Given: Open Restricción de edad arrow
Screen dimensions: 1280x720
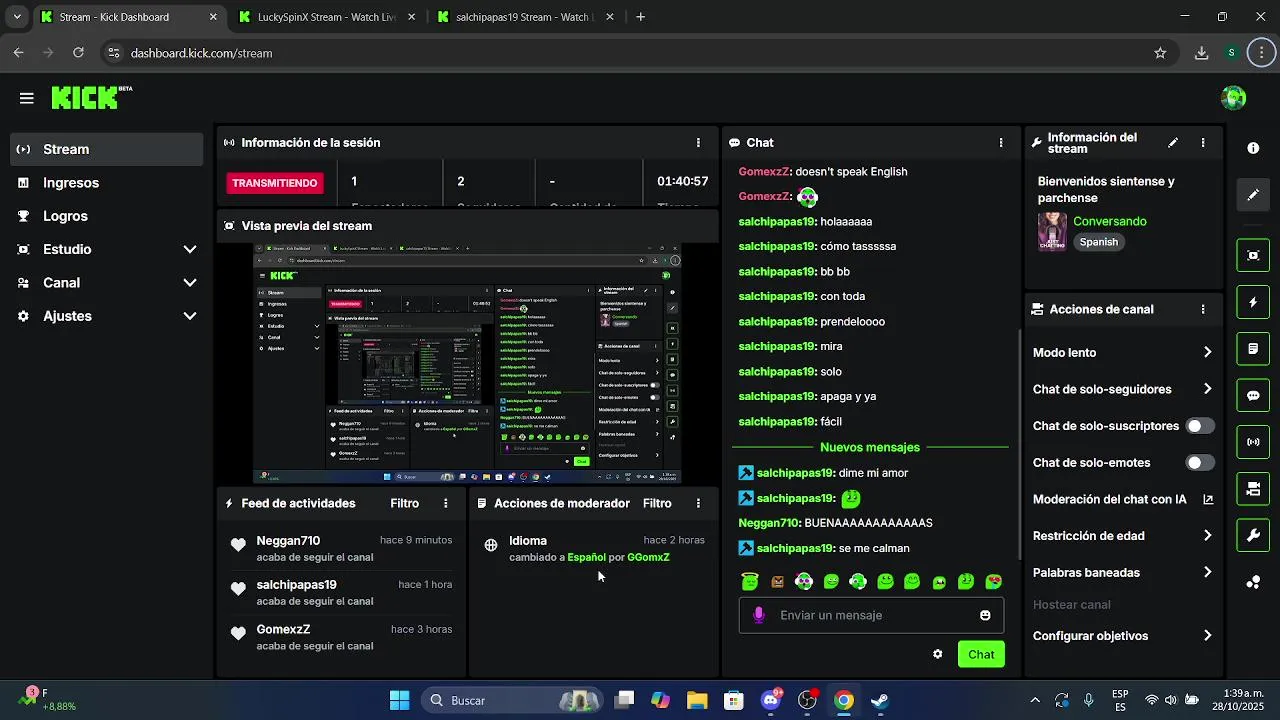Looking at the screenshot, I should pos(1207,536).
